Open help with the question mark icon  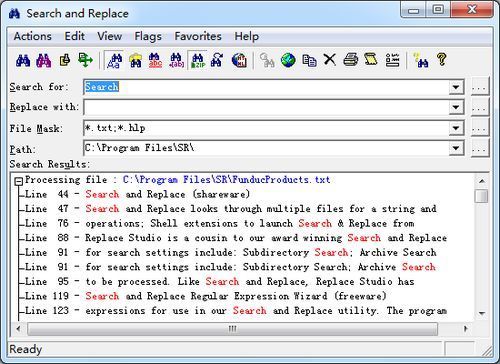pyautogui.click(x=442, y=60)
